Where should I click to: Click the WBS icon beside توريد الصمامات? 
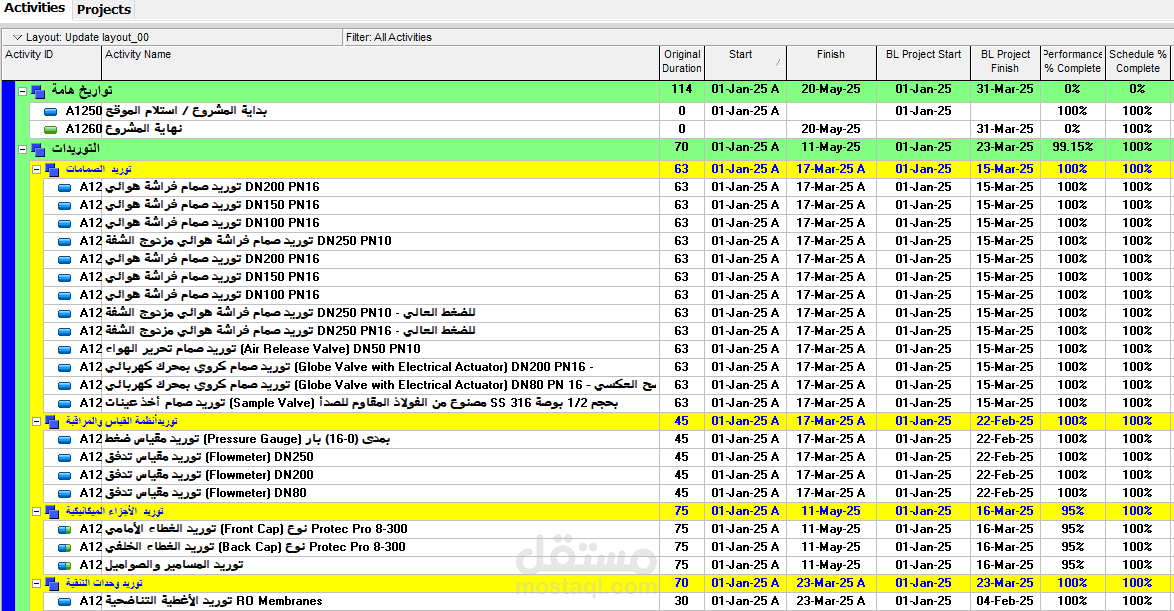[x=52, y=170]
